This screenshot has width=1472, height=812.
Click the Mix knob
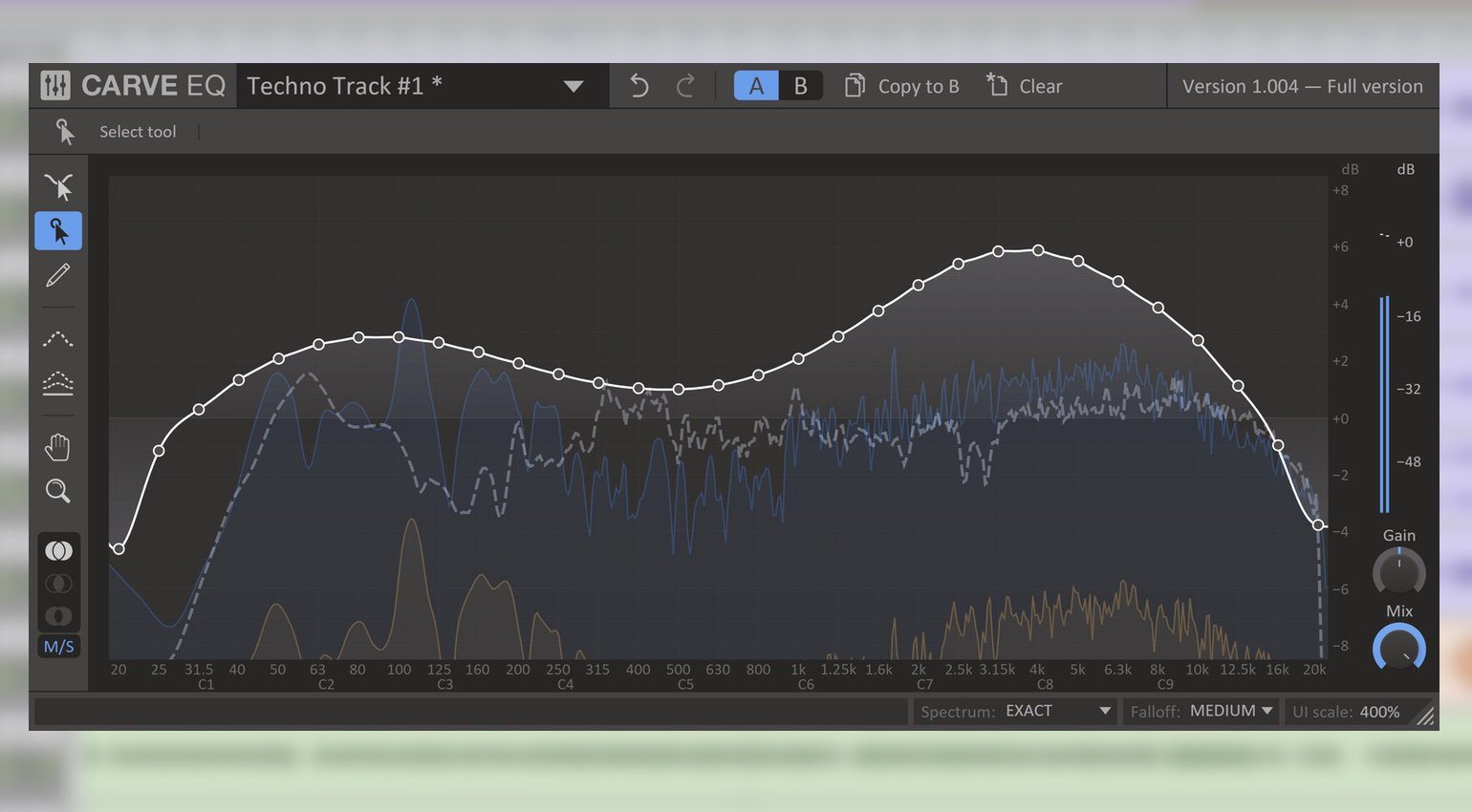point(1398,649)
